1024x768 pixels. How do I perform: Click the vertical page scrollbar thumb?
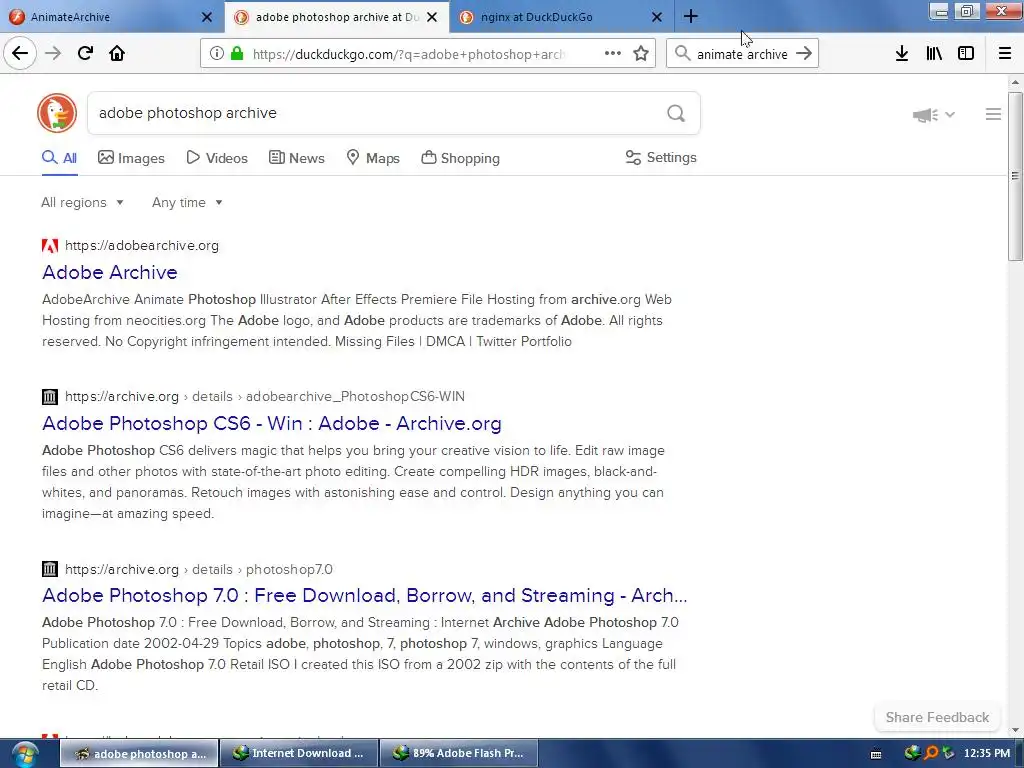pos(1015,176)
